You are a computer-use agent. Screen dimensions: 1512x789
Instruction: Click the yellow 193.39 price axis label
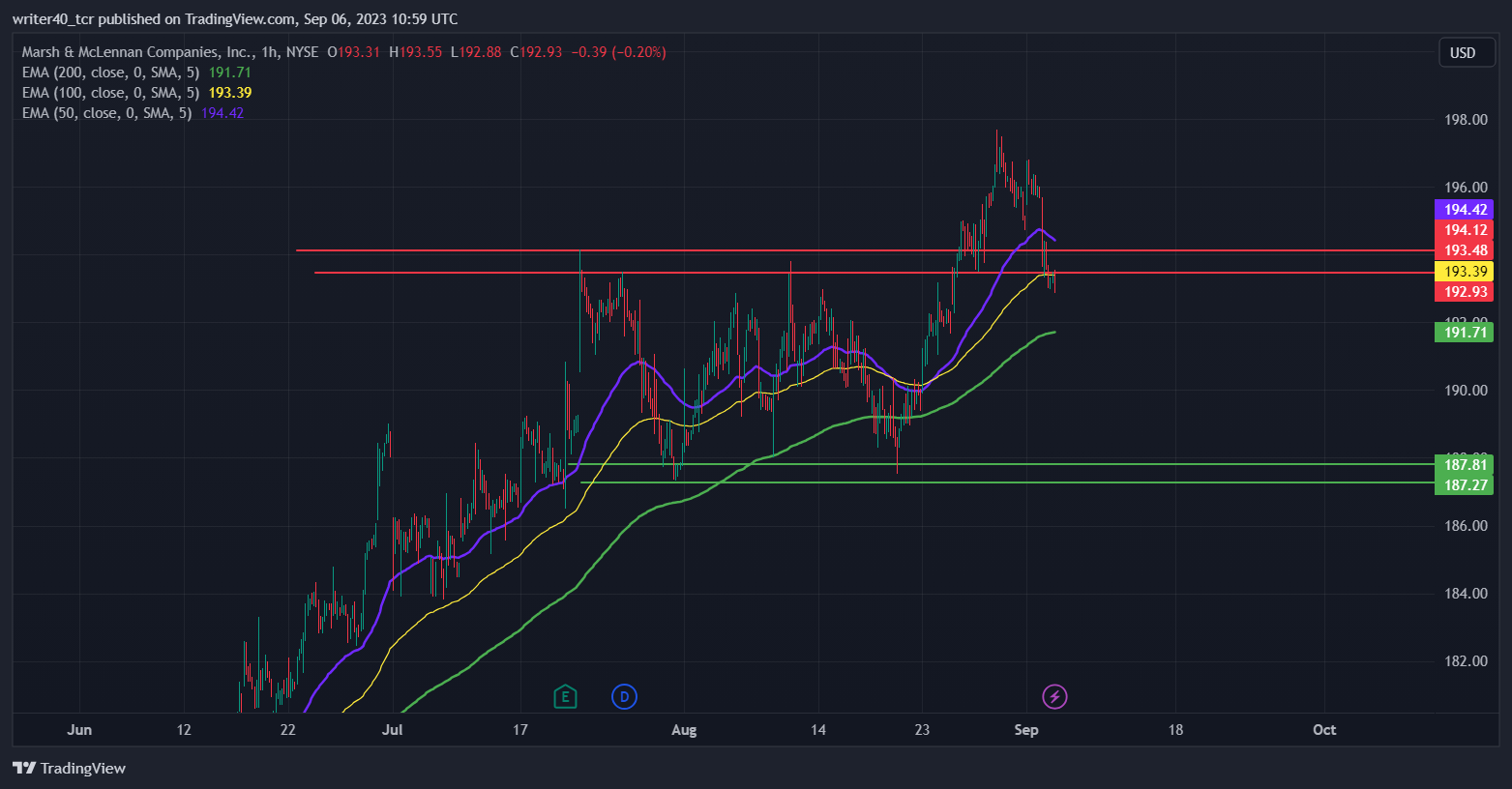click(1465, 272)
